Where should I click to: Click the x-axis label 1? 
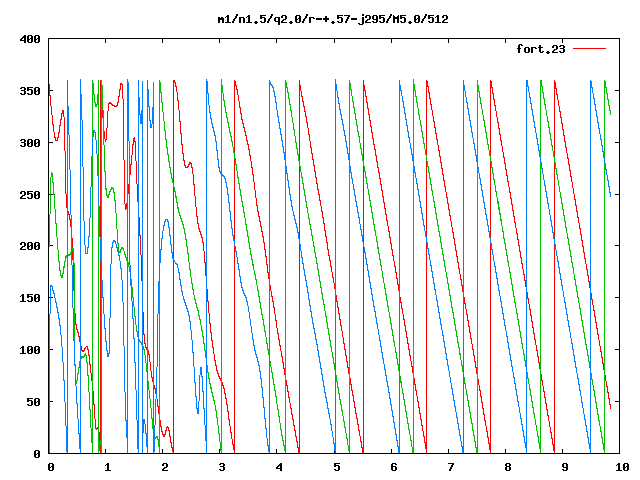[x=107, y=467]
